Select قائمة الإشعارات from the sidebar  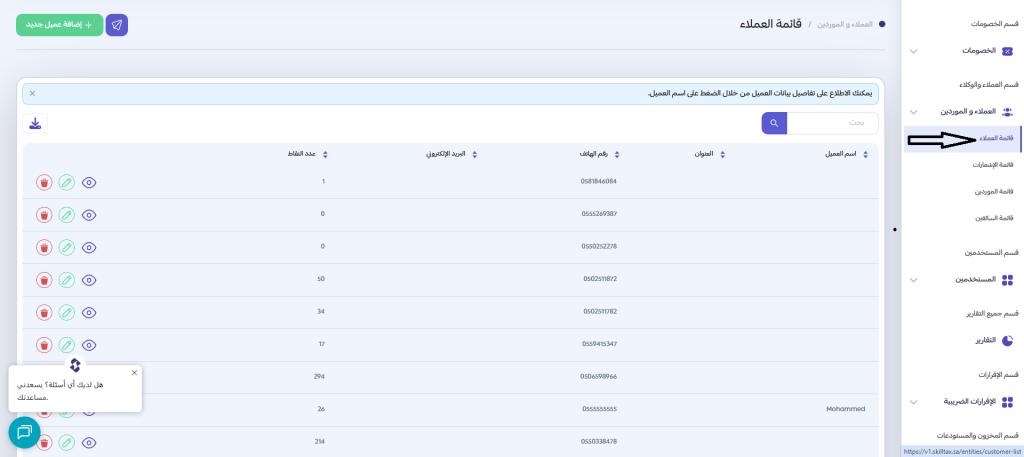992,164
